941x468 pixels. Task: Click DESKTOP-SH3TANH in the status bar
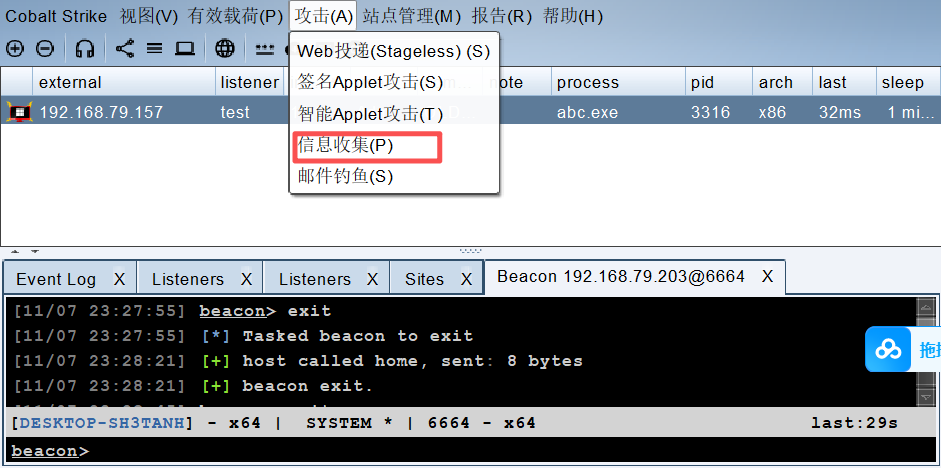coord(102,423)
